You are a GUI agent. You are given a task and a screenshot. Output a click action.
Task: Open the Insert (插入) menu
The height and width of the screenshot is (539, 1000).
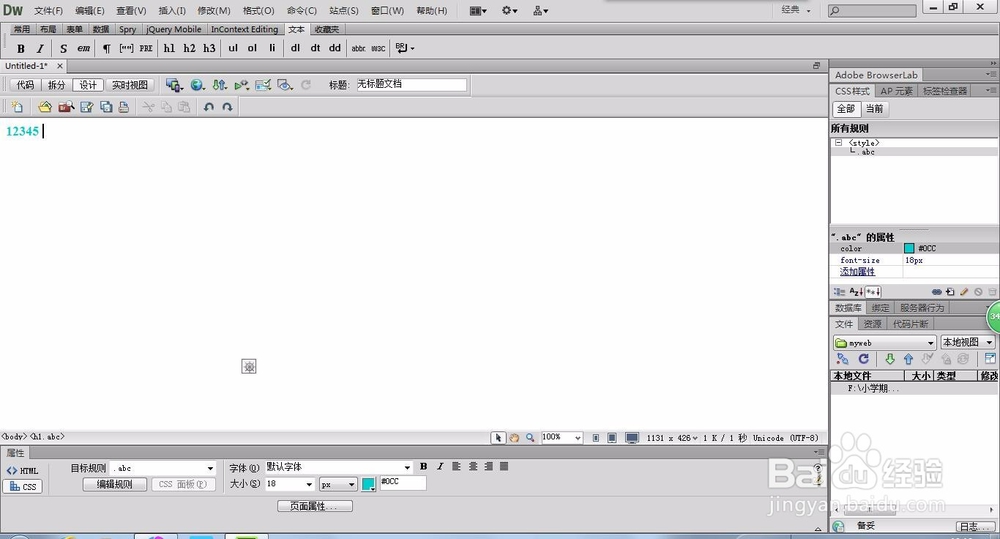[x=172, y=11]
